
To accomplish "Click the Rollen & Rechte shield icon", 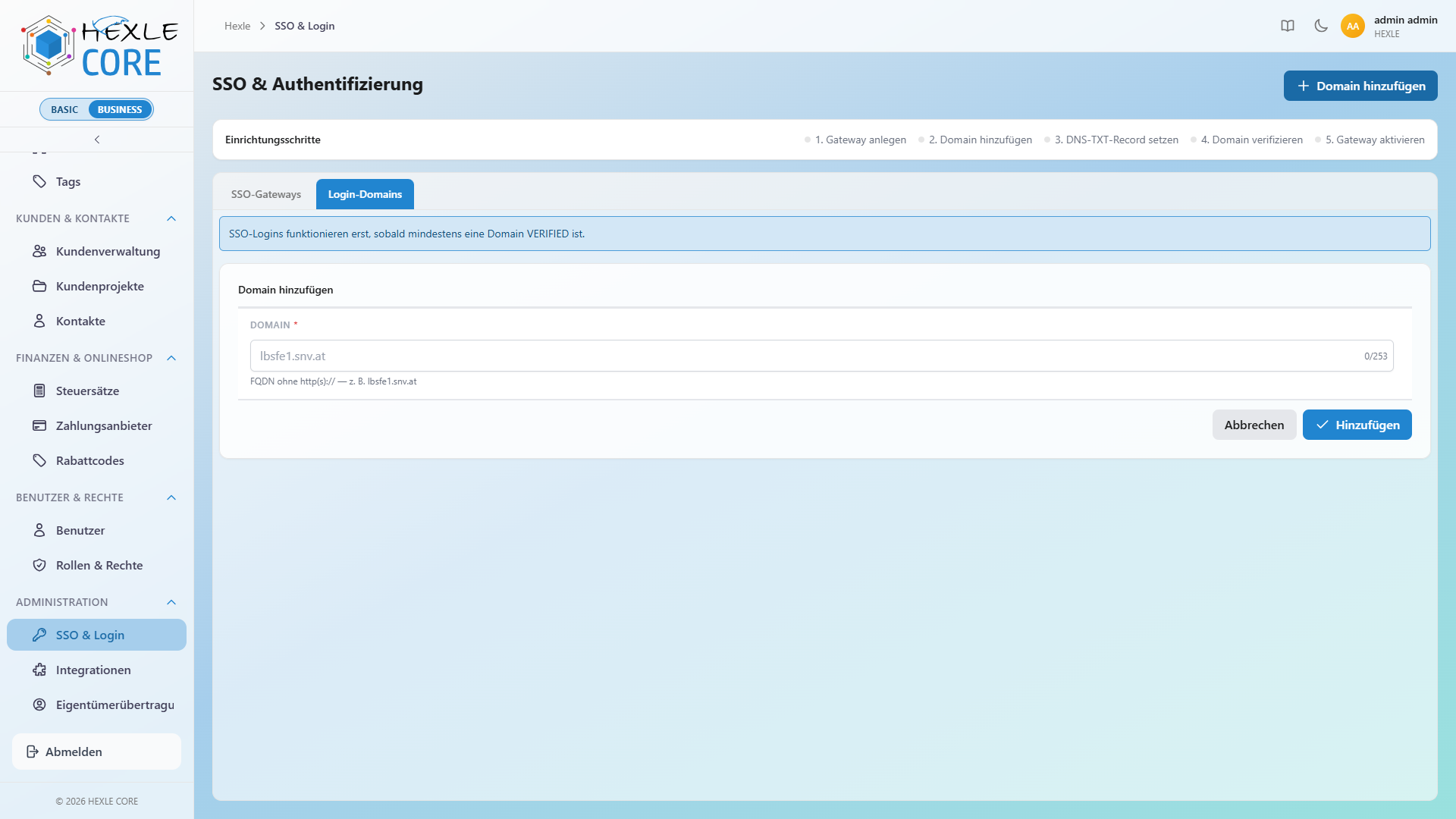I will pyautogui.click(x=39, y=565).
